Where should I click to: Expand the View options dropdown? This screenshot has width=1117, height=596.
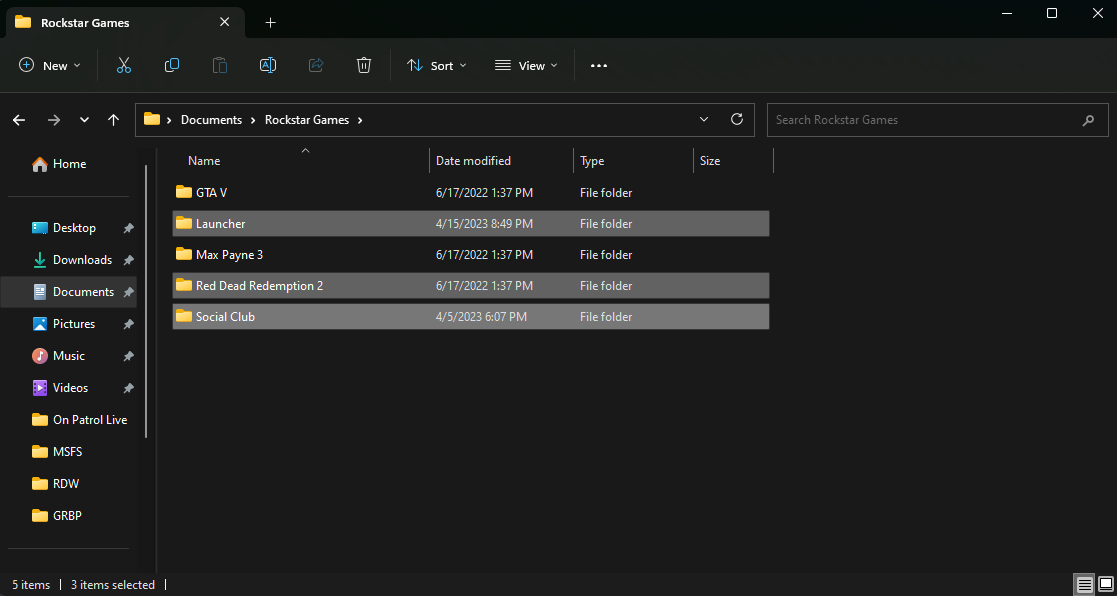point(526,66)
